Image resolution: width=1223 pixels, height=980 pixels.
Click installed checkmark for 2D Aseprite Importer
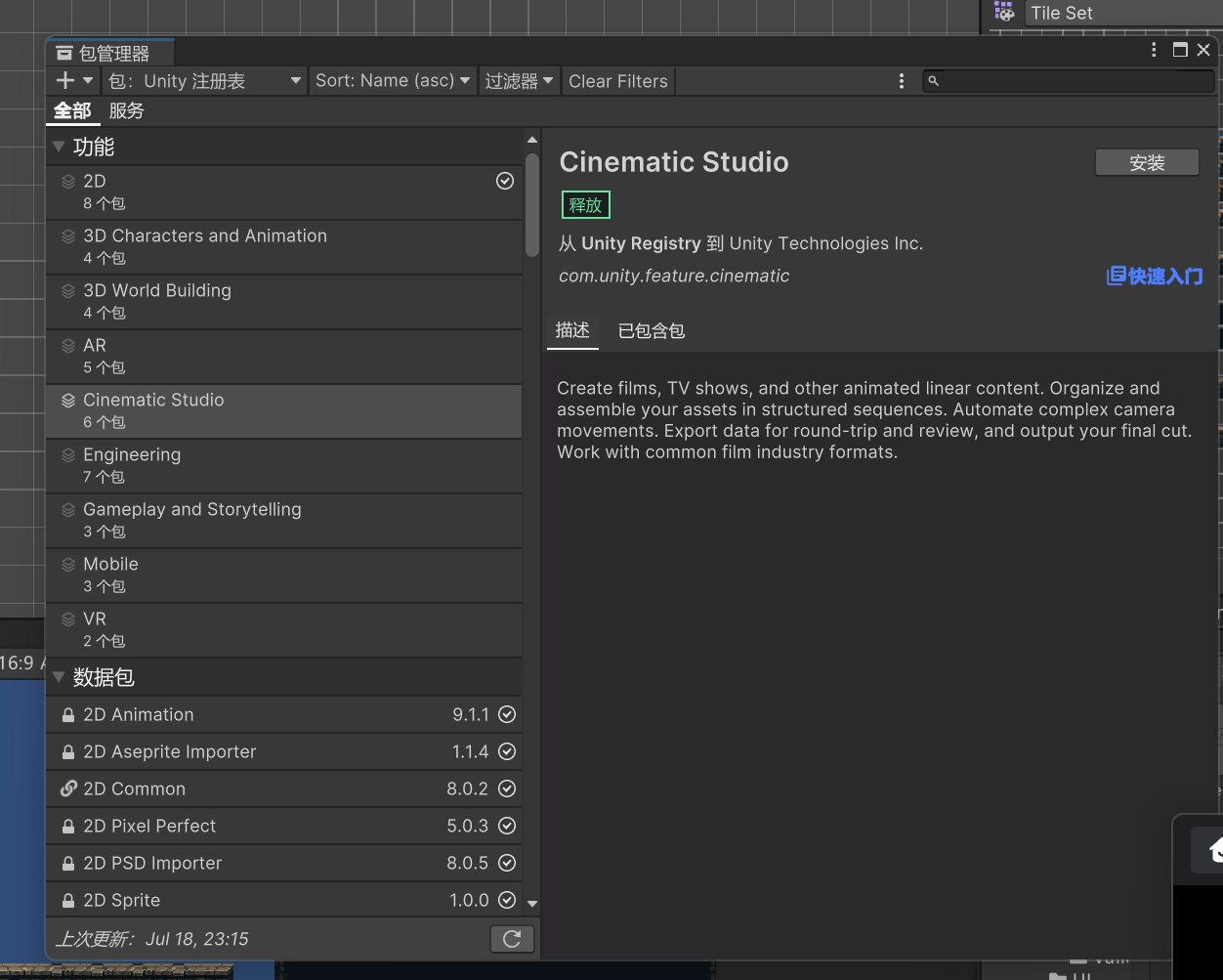point(507,751)
